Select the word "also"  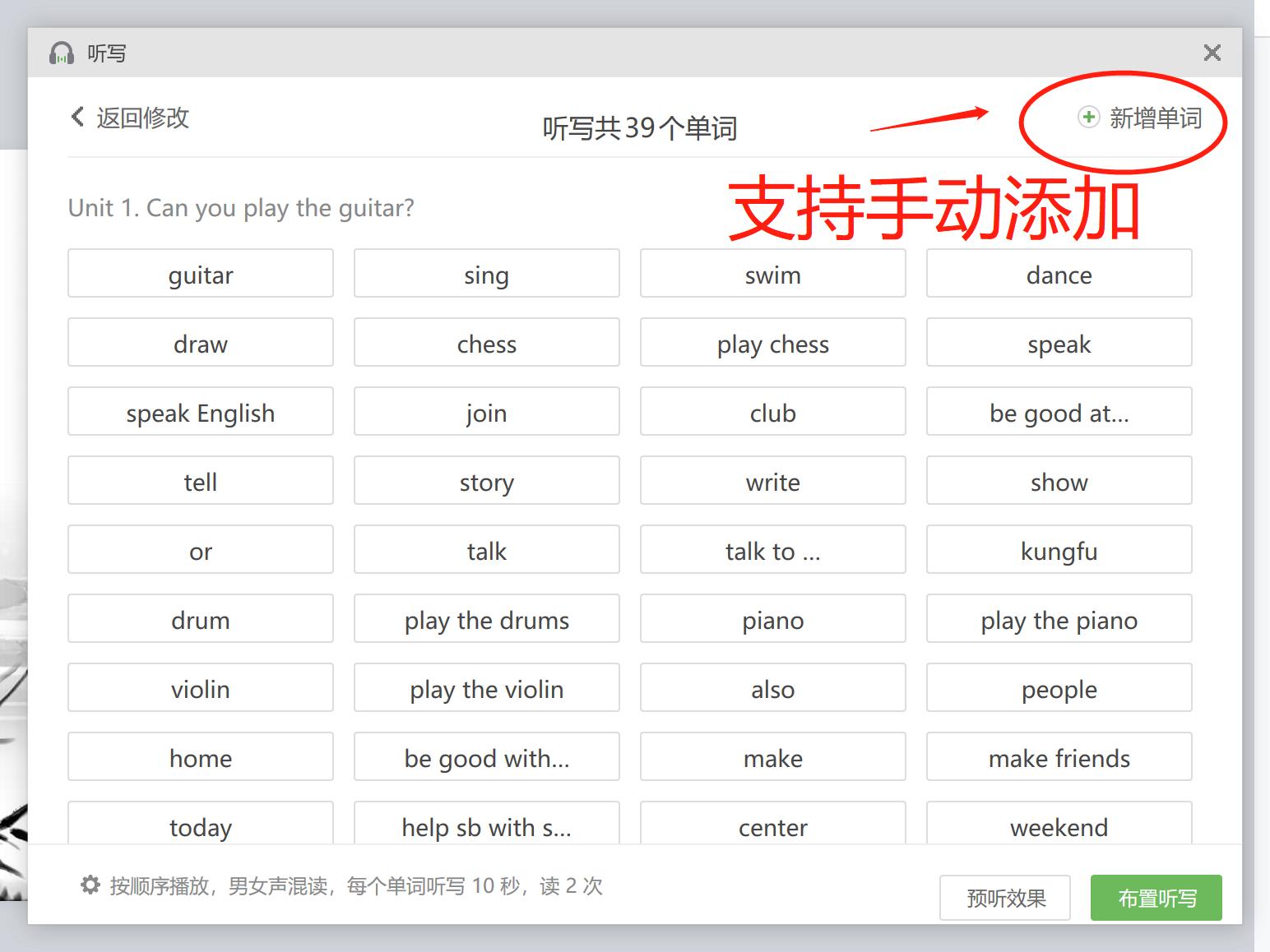[x=773, y=687]
